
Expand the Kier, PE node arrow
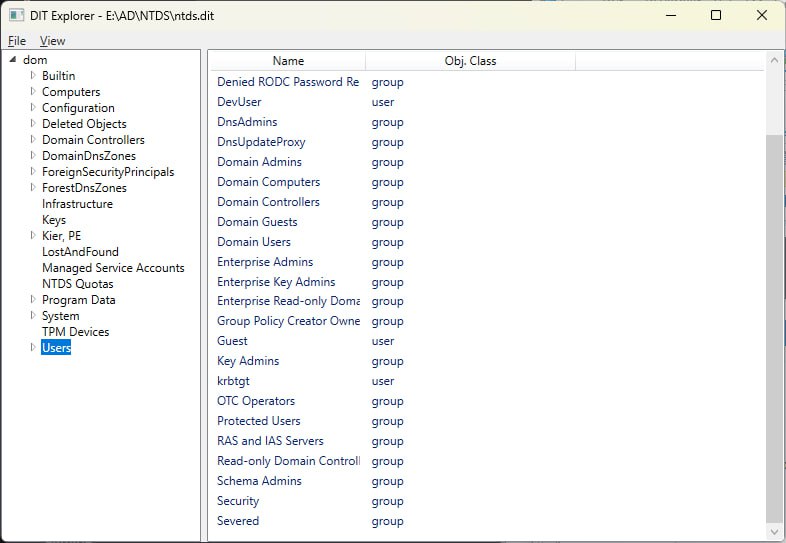point(33,235)
